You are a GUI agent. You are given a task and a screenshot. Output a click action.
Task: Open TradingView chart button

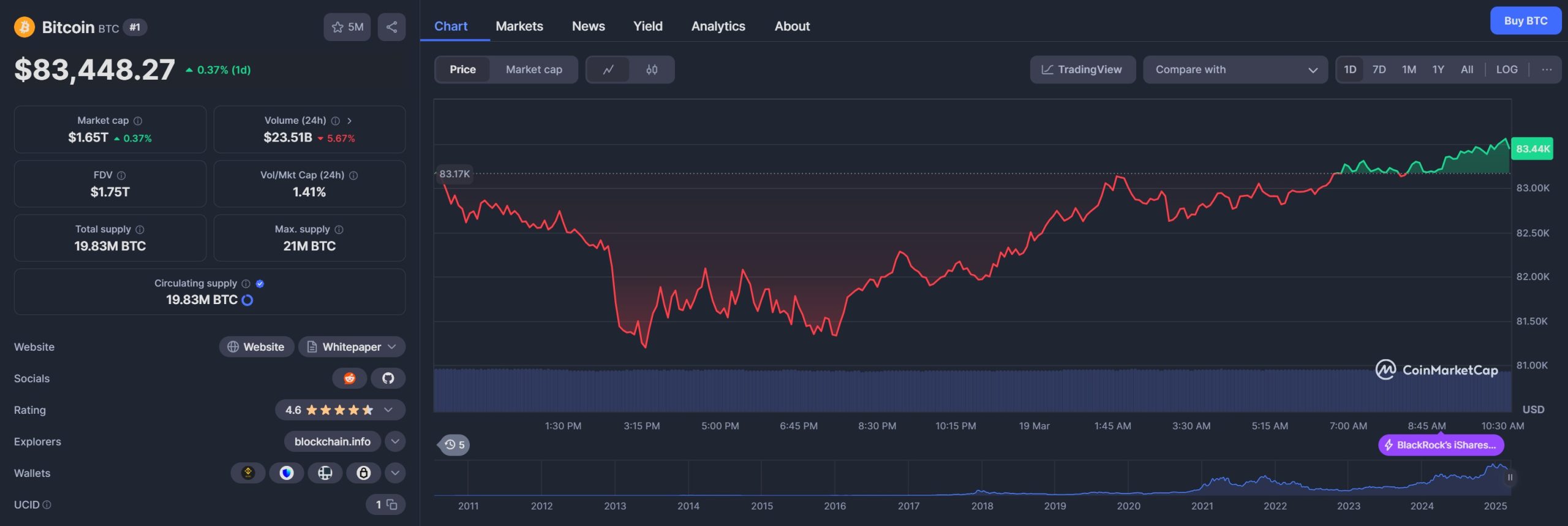click(x=1082, y=69)
